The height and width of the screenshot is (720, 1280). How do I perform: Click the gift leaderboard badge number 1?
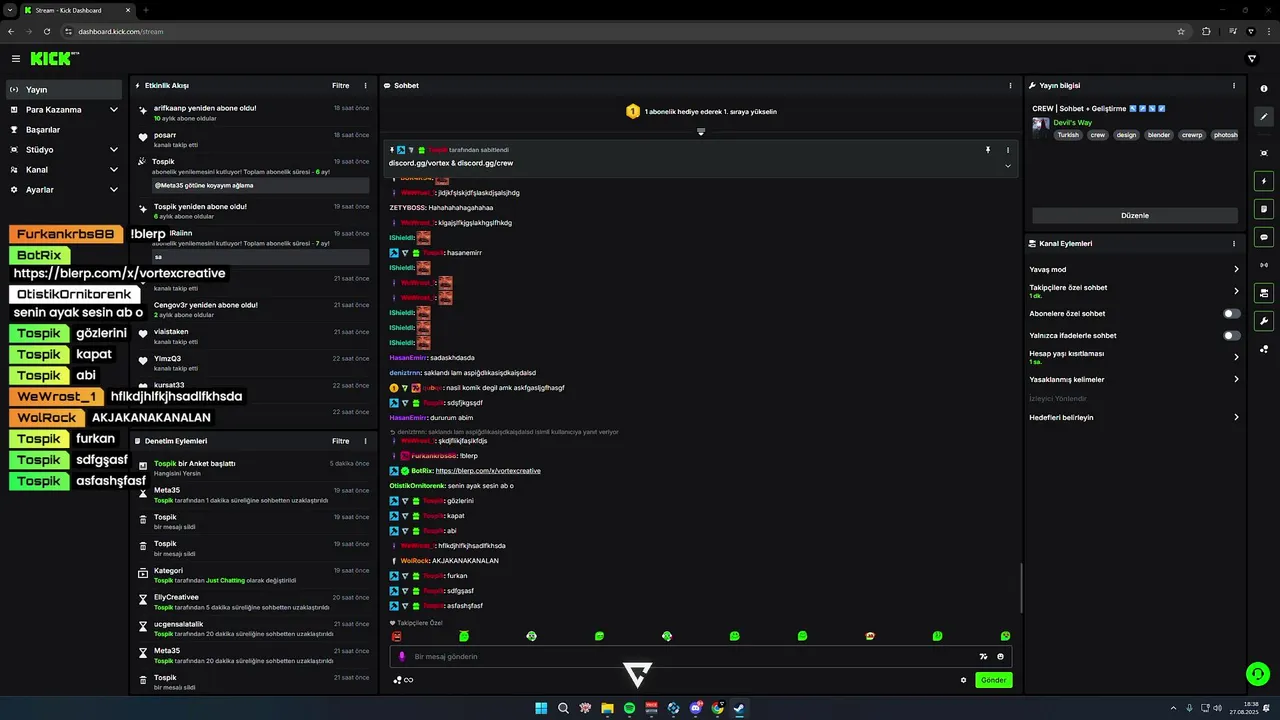point(632,111)
